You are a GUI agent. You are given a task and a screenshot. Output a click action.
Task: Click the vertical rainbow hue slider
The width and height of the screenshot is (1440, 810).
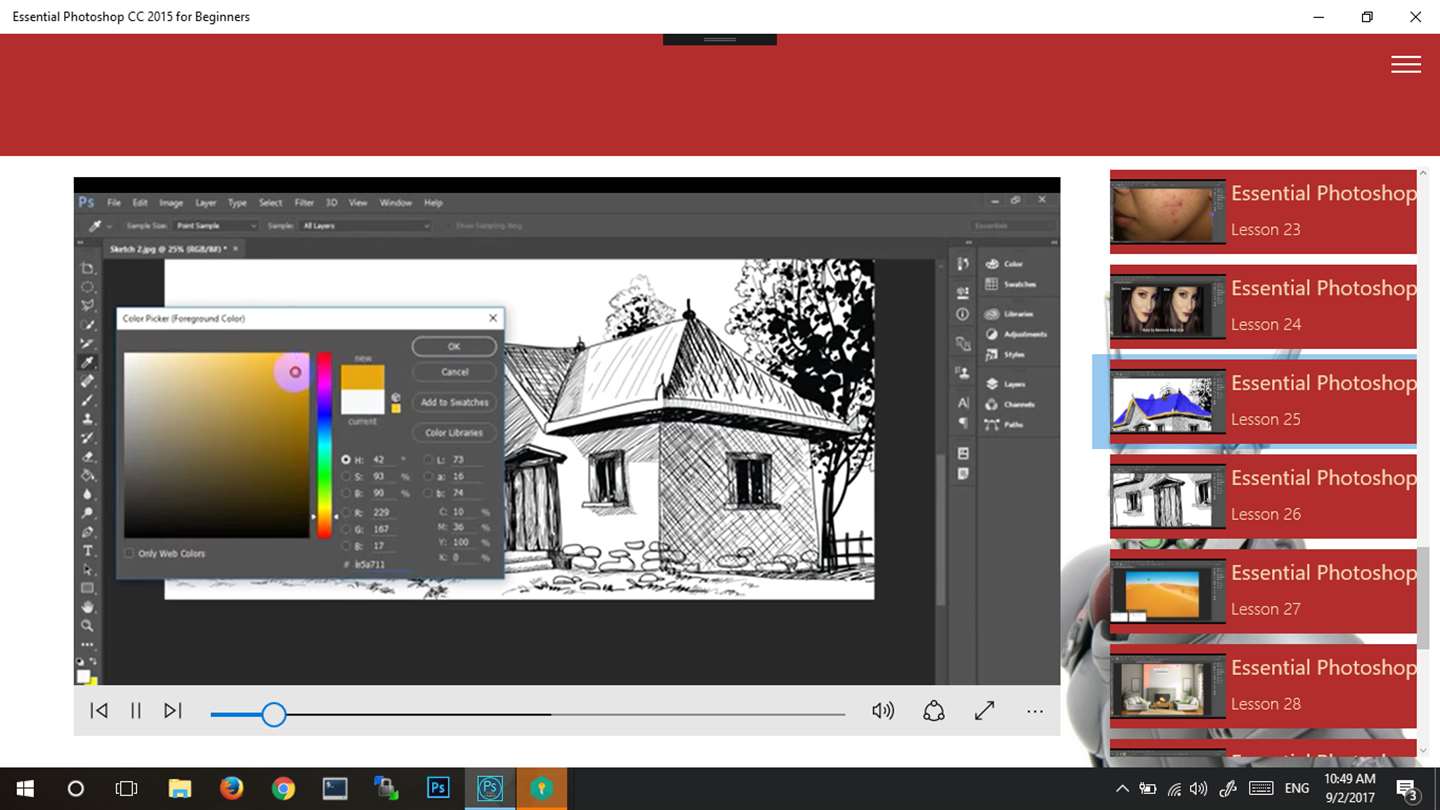coord(324,445)
